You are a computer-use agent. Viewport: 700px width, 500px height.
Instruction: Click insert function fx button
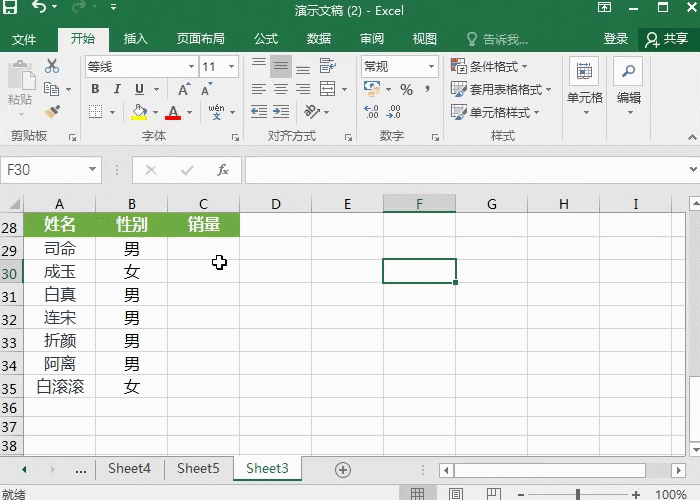[223, 170]
